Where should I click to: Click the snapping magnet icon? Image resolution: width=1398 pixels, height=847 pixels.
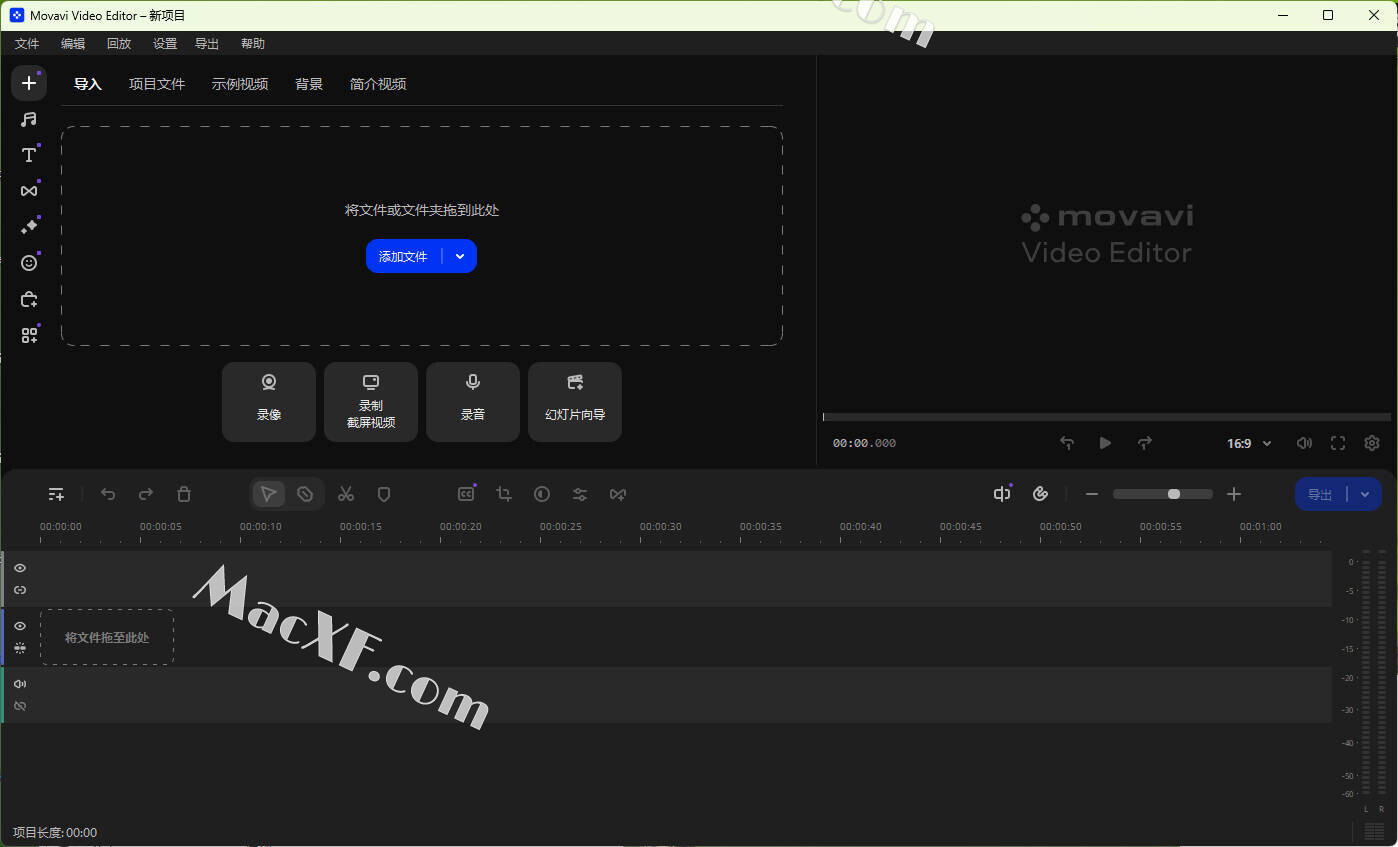point(1040,494)
